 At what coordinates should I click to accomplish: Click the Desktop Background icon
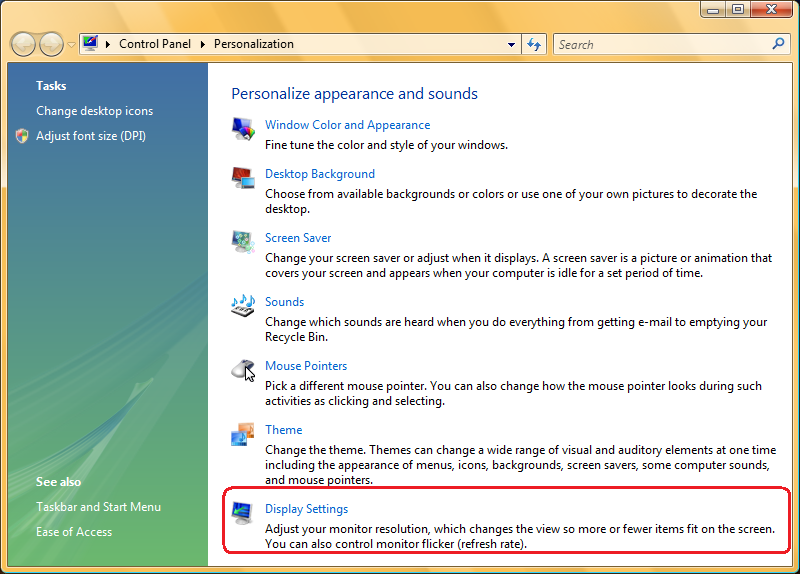[x=243, y=178]
